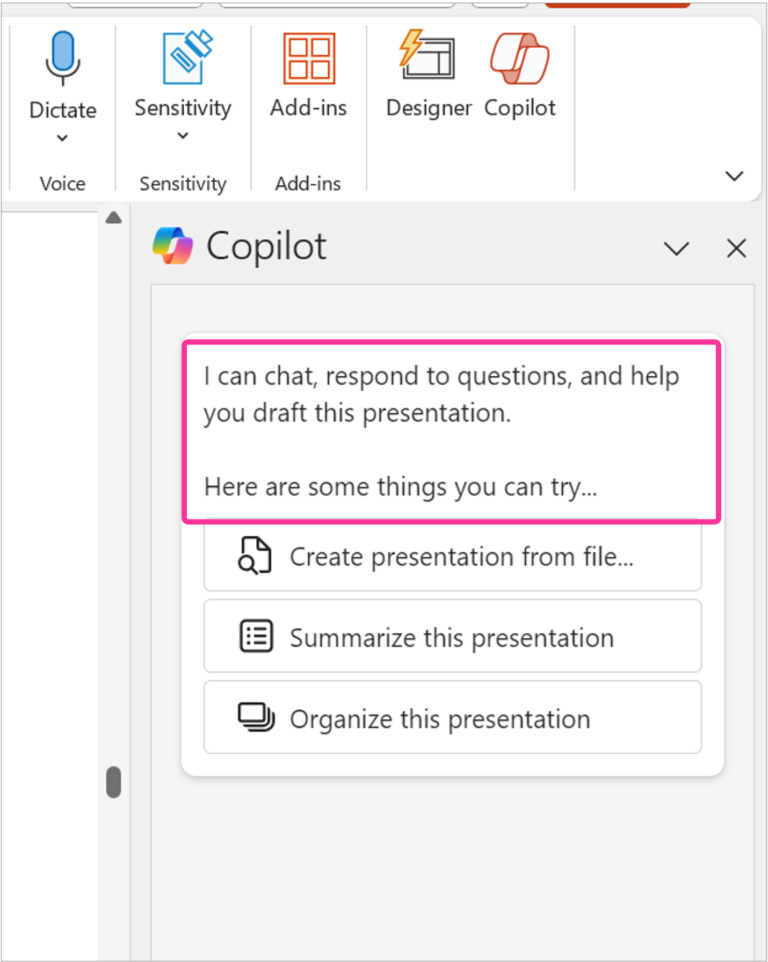Click the Voice group label
The width and height of the screenshot is (768, 962).
pyautogui.click(x=62, y=183)
